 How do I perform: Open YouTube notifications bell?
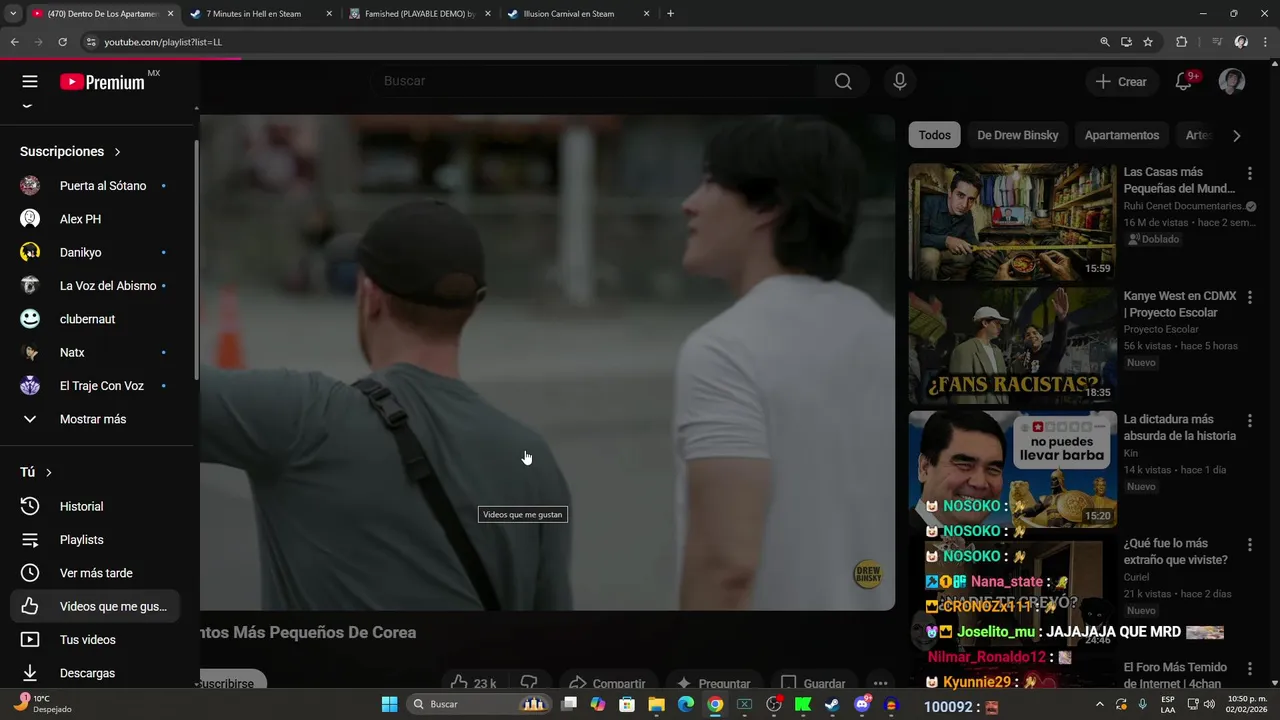pos(1184,82)
